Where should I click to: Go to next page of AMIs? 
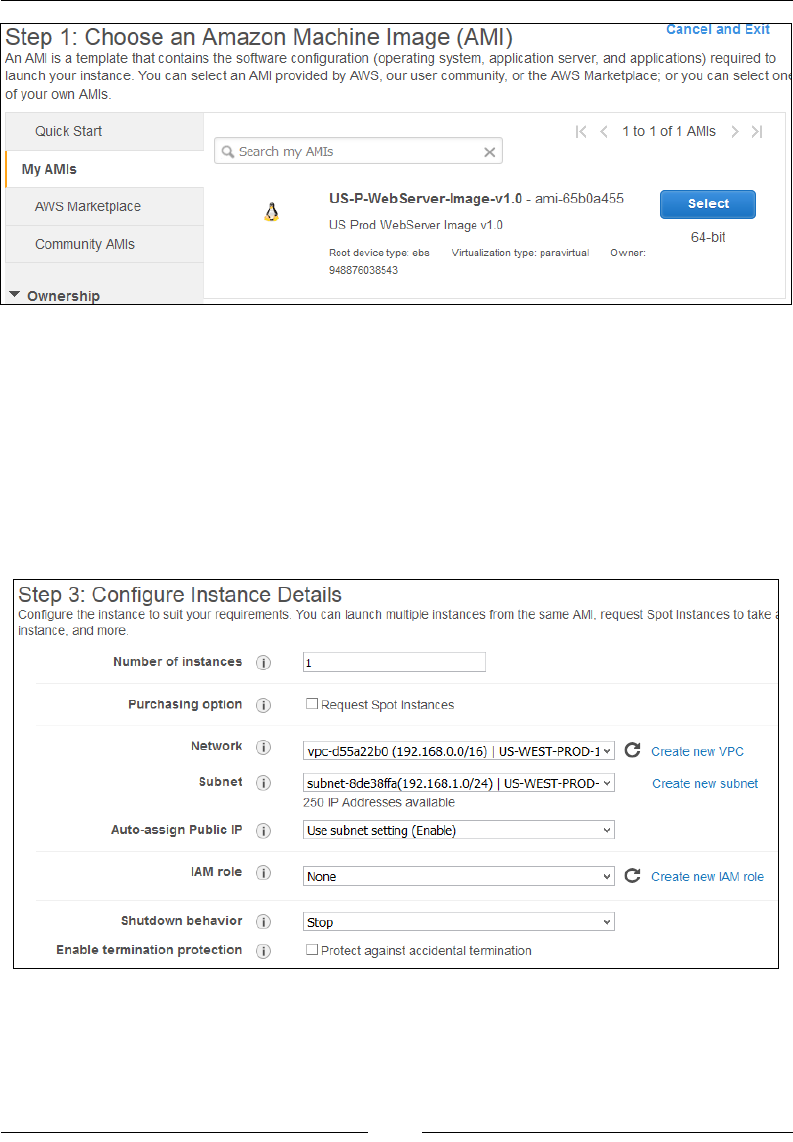click(x=735, y=132)
